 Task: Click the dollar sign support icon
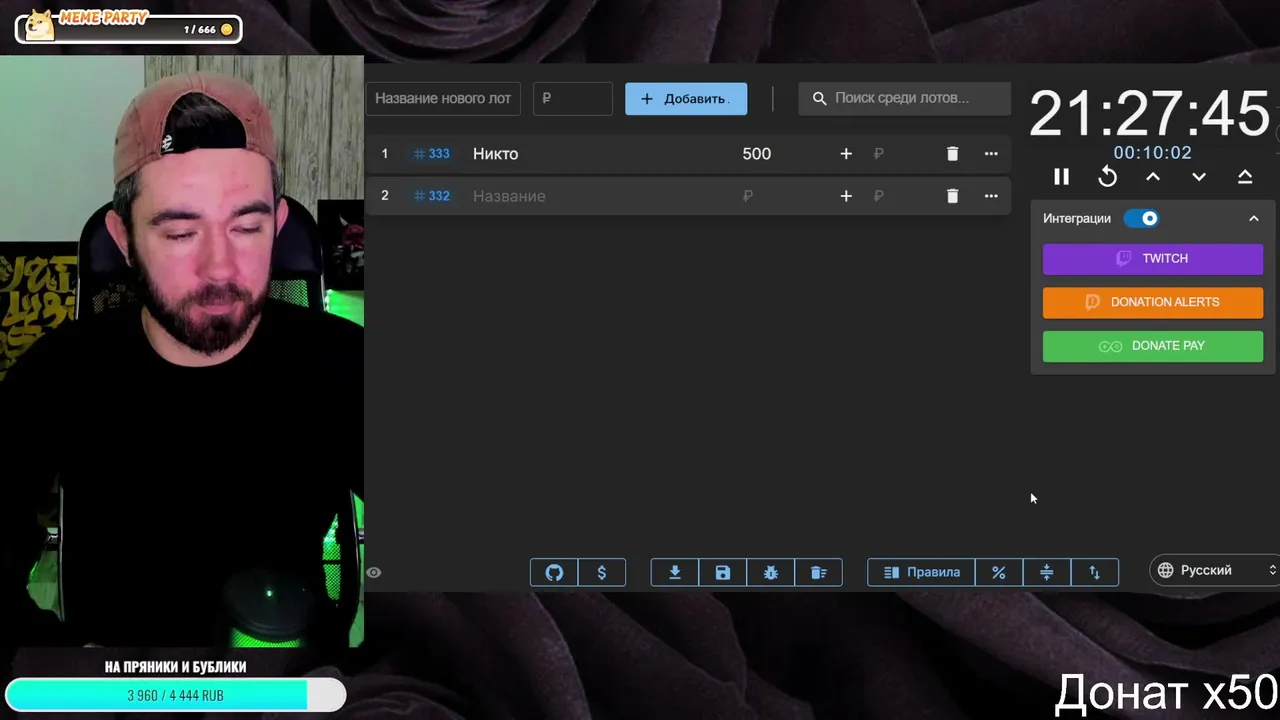pyautogui.click(x=602, y=572)
